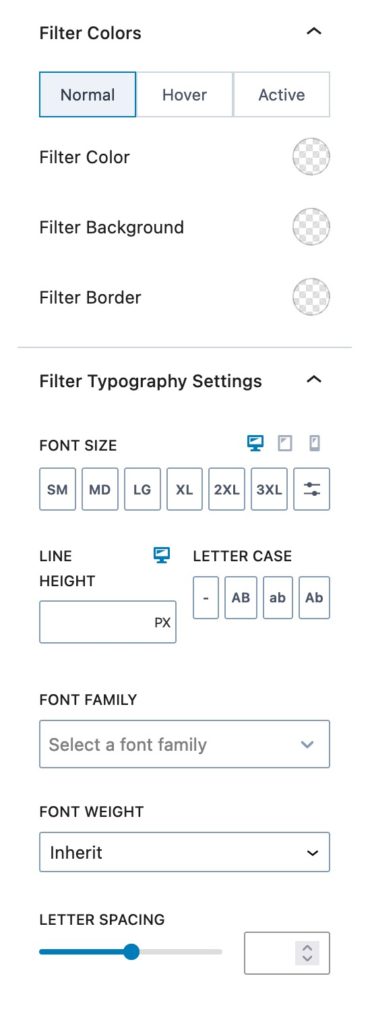This screenshot has width=372, height=1024.
Task: Open the Font Family dropdown
Action: tap(185, 744)
